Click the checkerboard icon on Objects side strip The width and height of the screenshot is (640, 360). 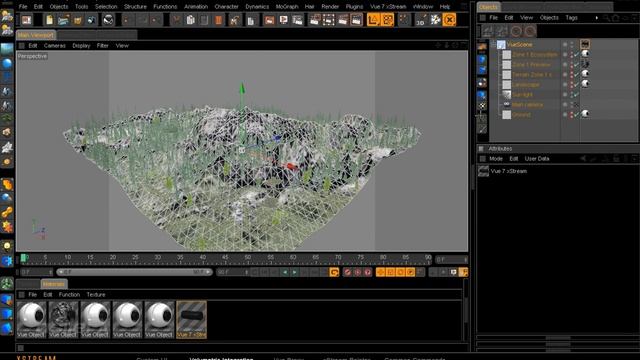pos(482,106)
